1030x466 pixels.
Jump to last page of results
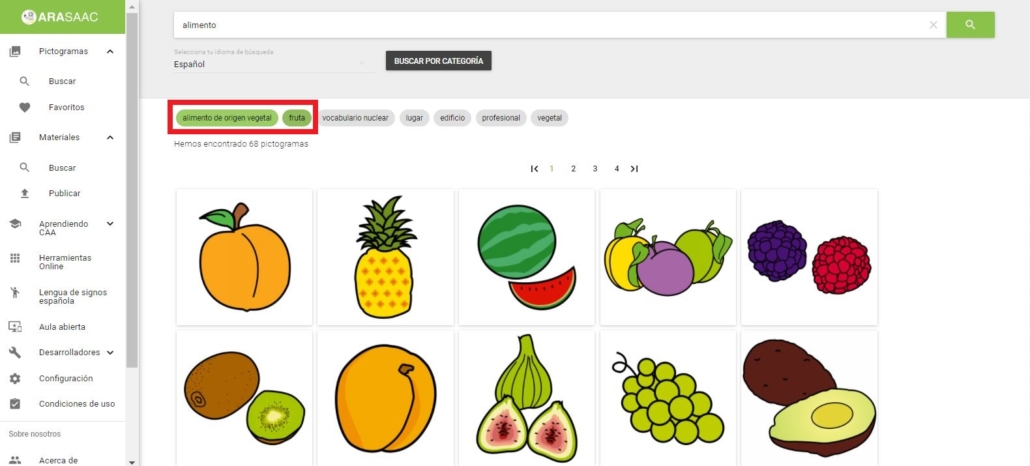coord(634,169)
